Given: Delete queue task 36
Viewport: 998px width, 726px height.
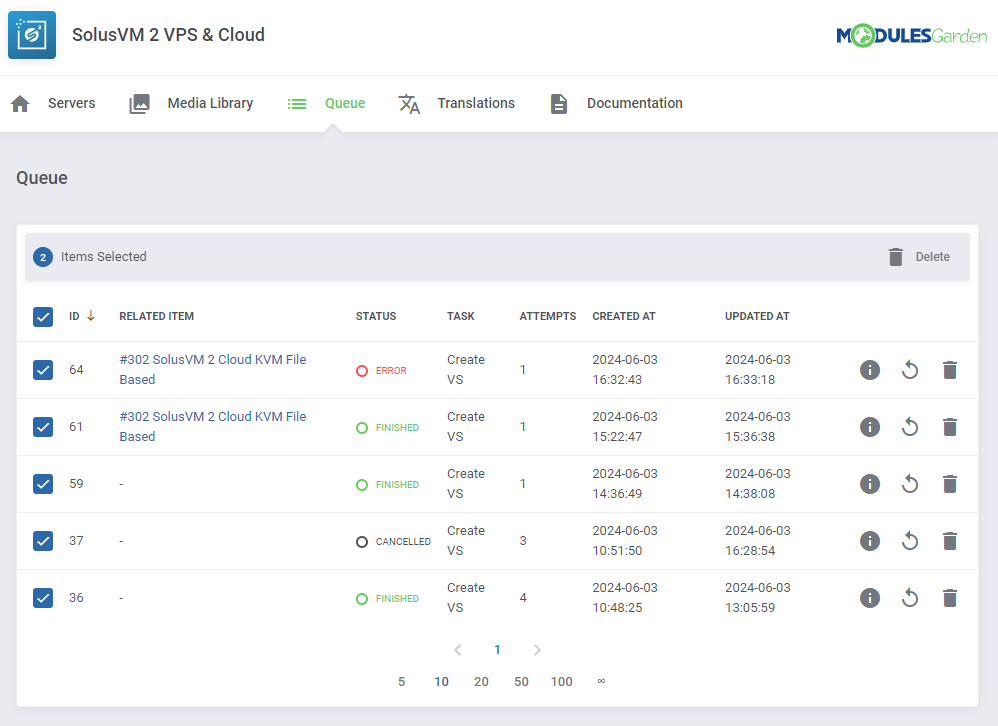Looking at the screenshot, I should [x=950, y=598].
